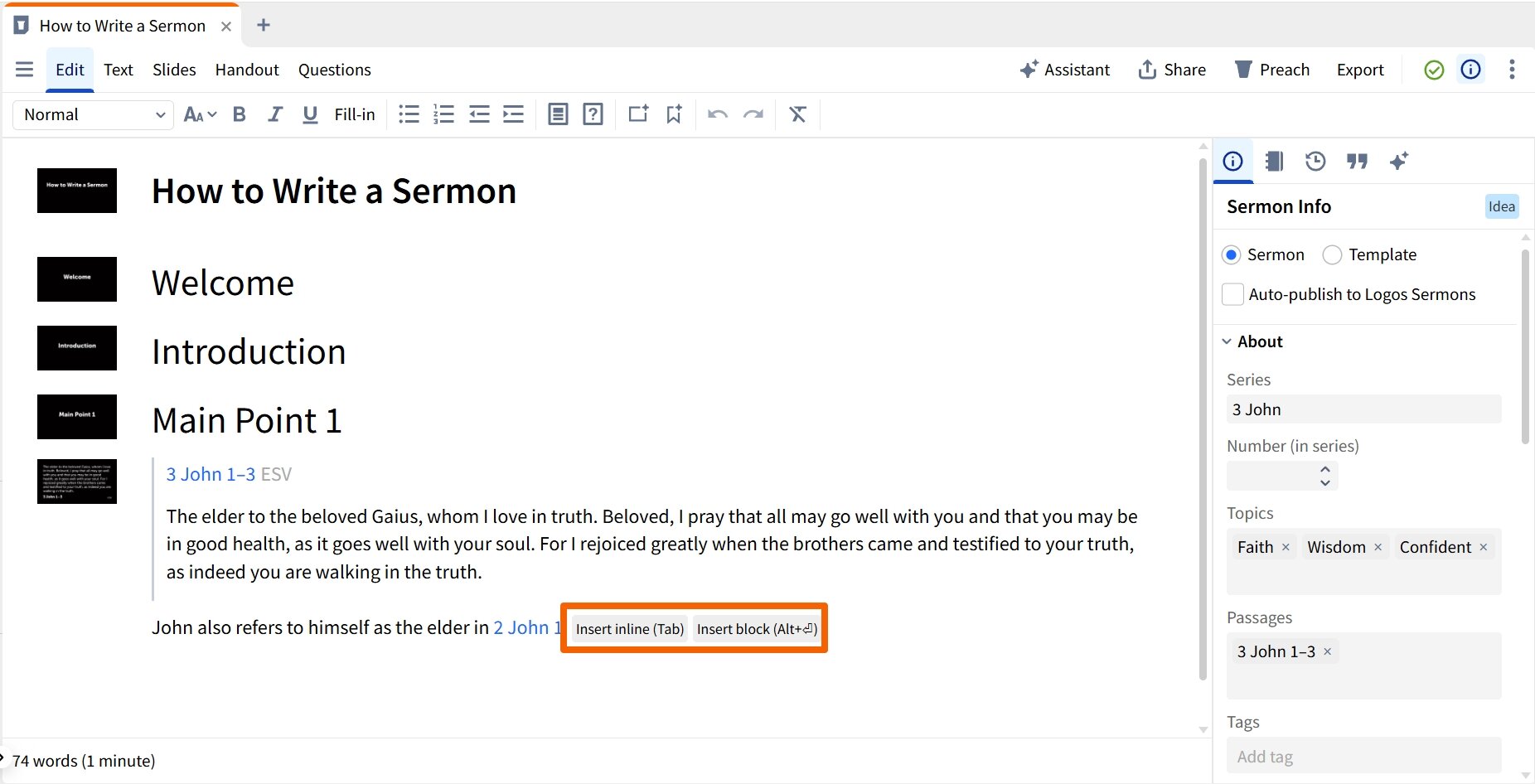Click the Add tag field

[x=1363, y=756]
